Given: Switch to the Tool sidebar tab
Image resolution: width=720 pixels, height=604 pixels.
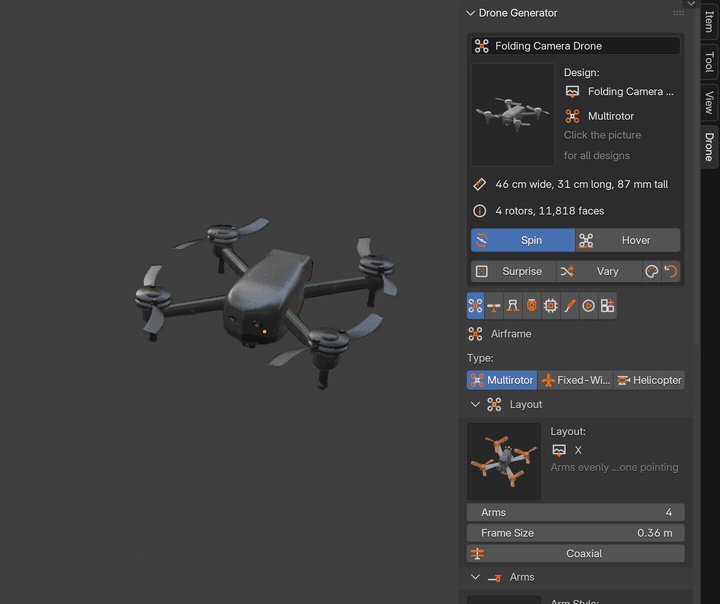Looking at the screenshot, I should (709, 62).
